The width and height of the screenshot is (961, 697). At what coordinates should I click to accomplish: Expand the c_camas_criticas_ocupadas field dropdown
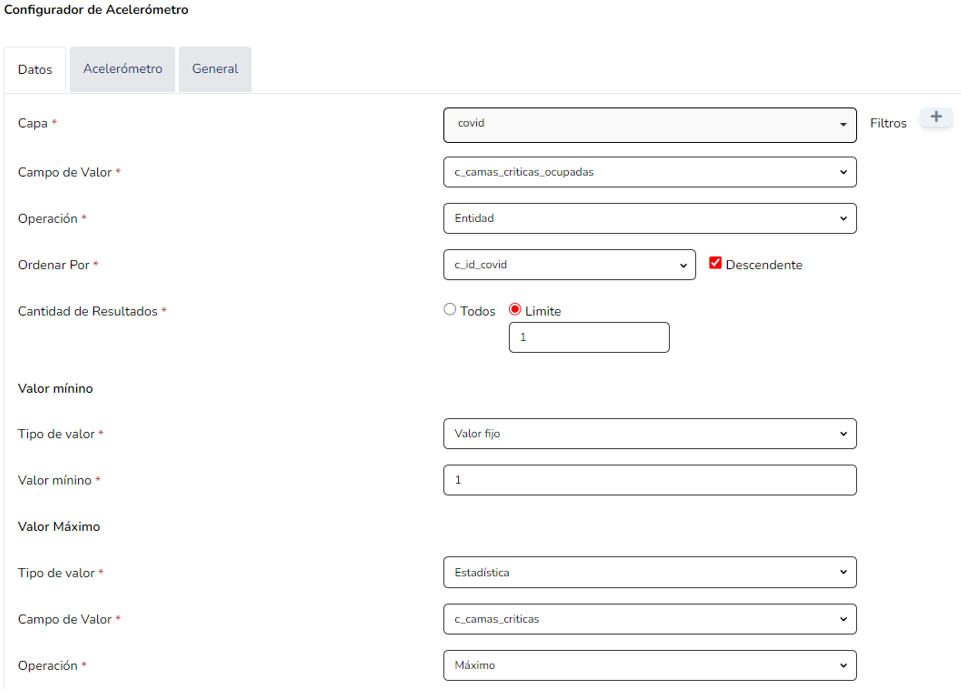tap(649, 172)
